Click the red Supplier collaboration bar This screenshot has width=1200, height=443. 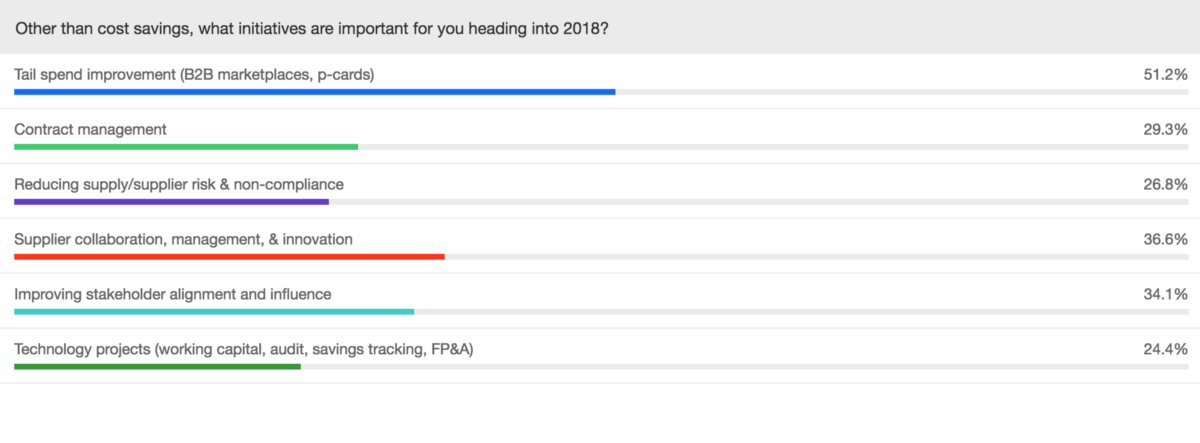pos(229,257)
